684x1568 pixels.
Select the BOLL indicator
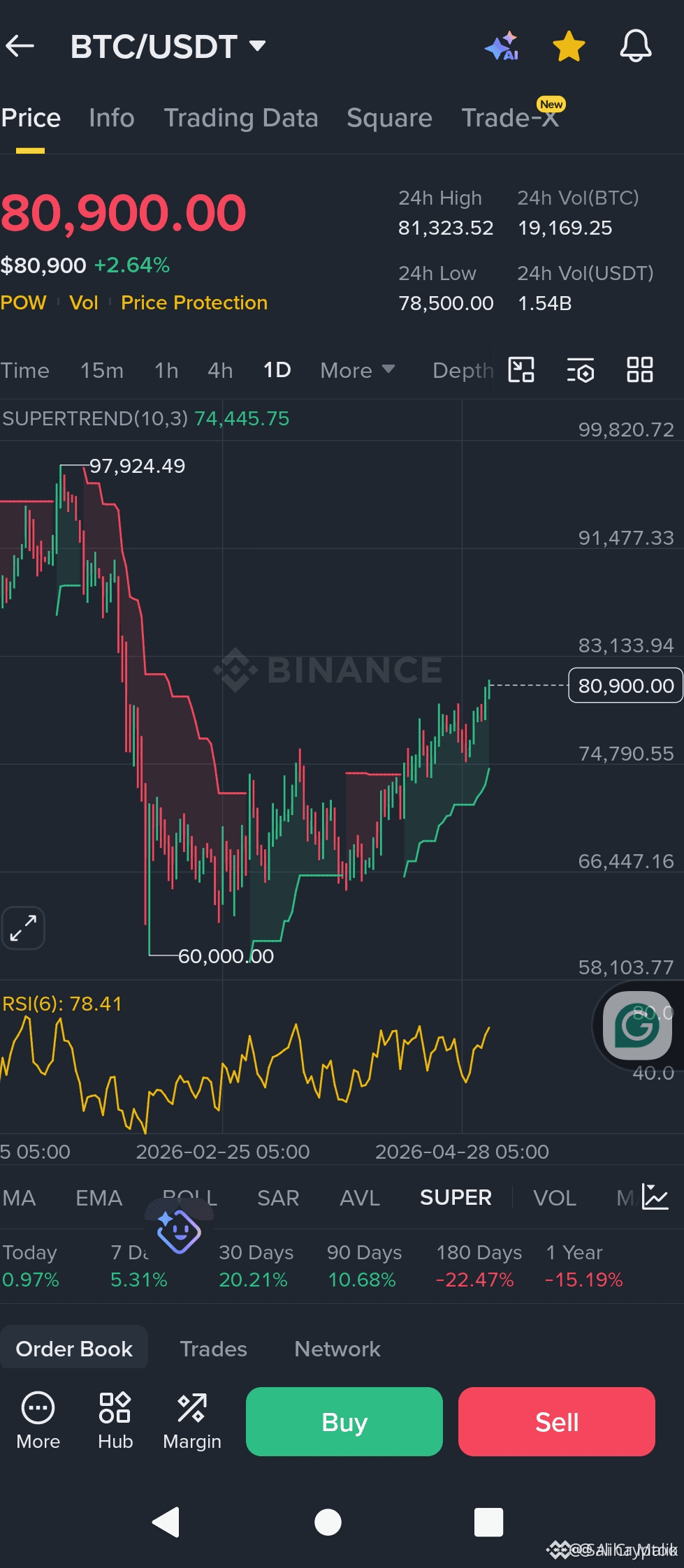click(190, 1198)
